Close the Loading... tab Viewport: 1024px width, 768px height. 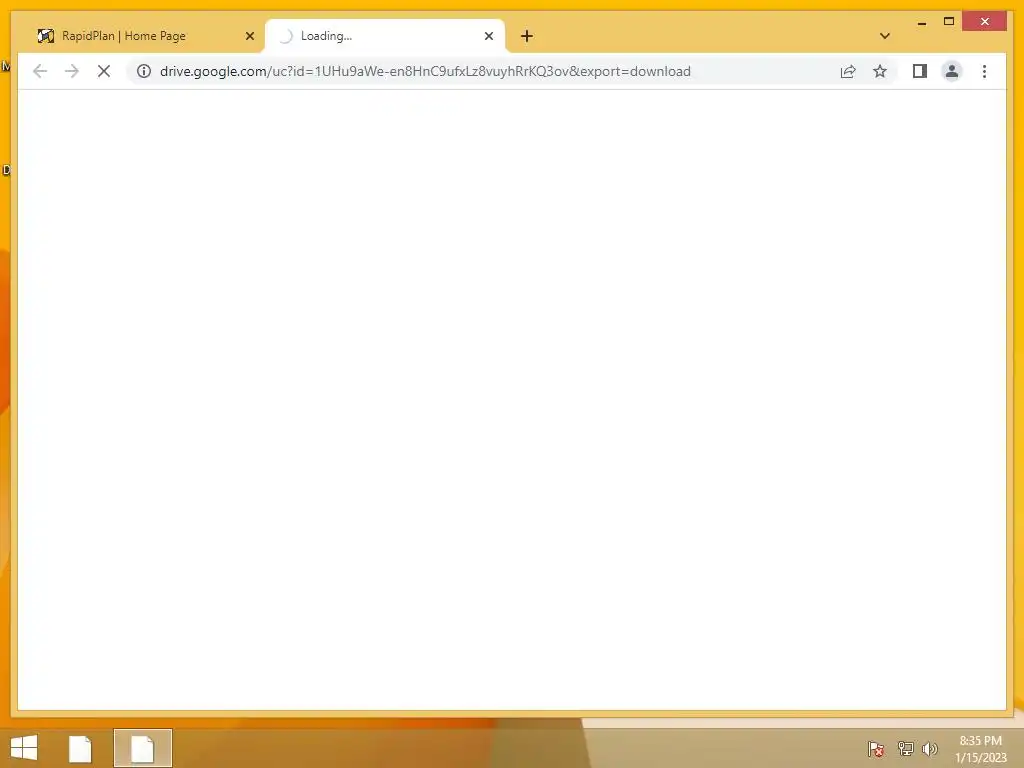point(488,36)
